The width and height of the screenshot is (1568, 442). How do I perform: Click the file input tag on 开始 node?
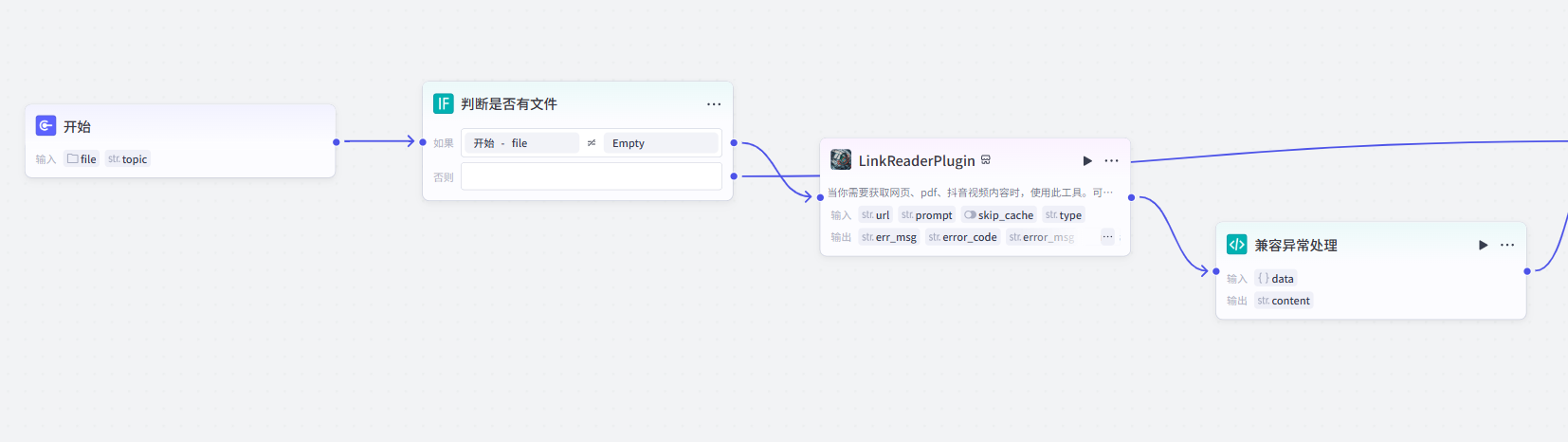click(82, 159)
